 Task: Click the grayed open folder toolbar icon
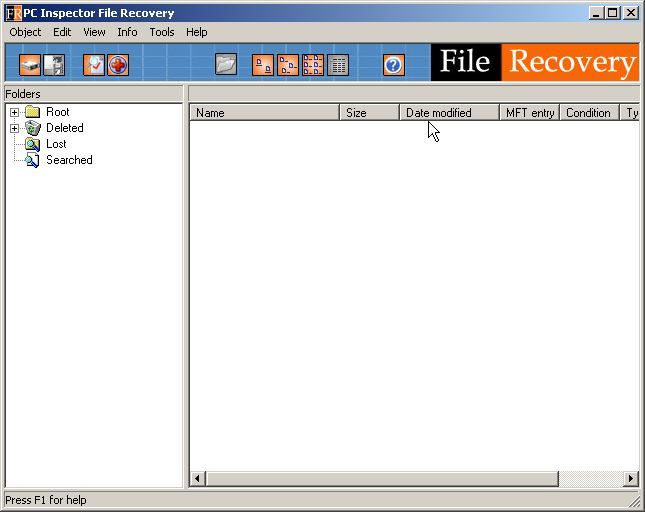point(226,65)
